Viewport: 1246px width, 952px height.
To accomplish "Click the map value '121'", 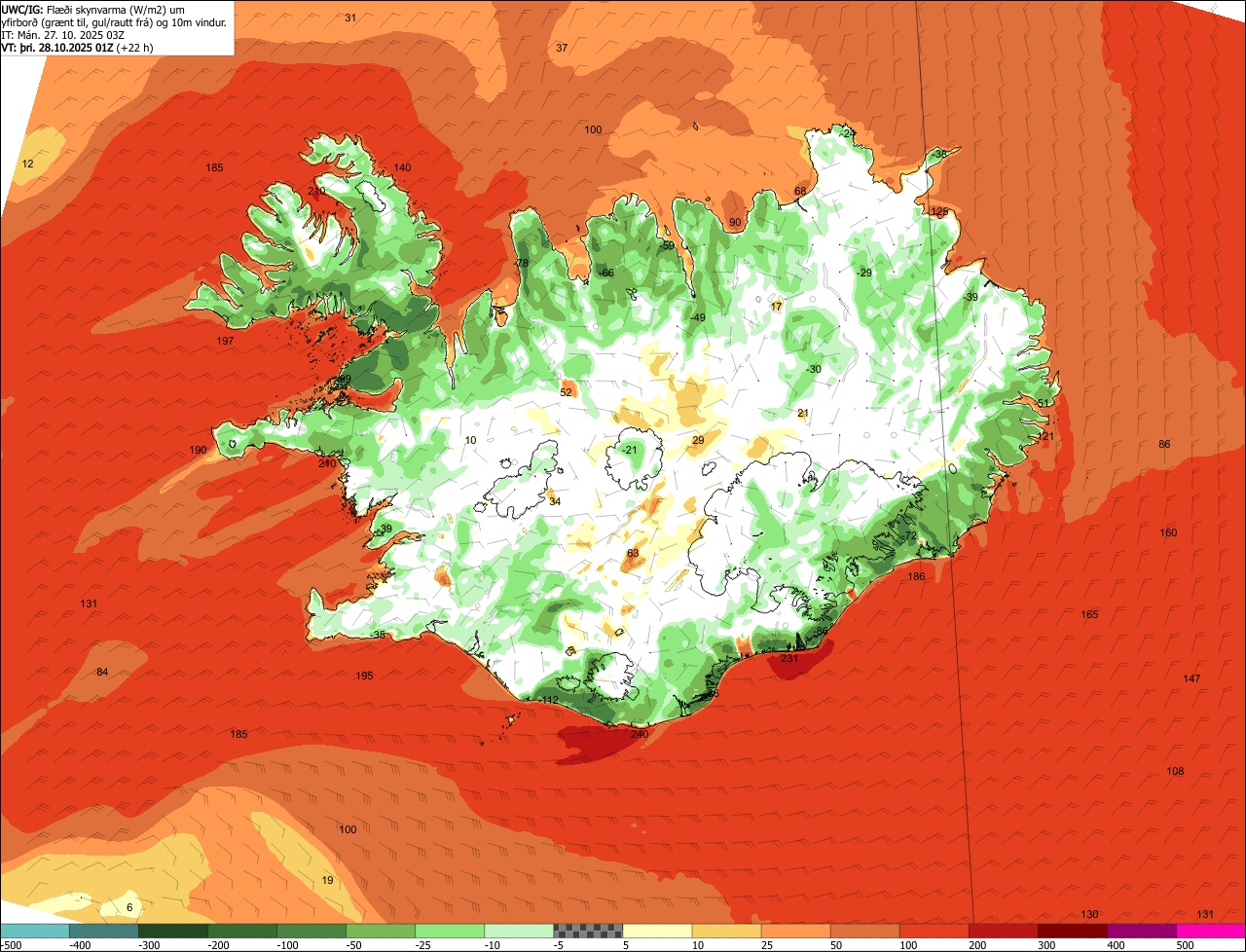I will (1045, 436).
